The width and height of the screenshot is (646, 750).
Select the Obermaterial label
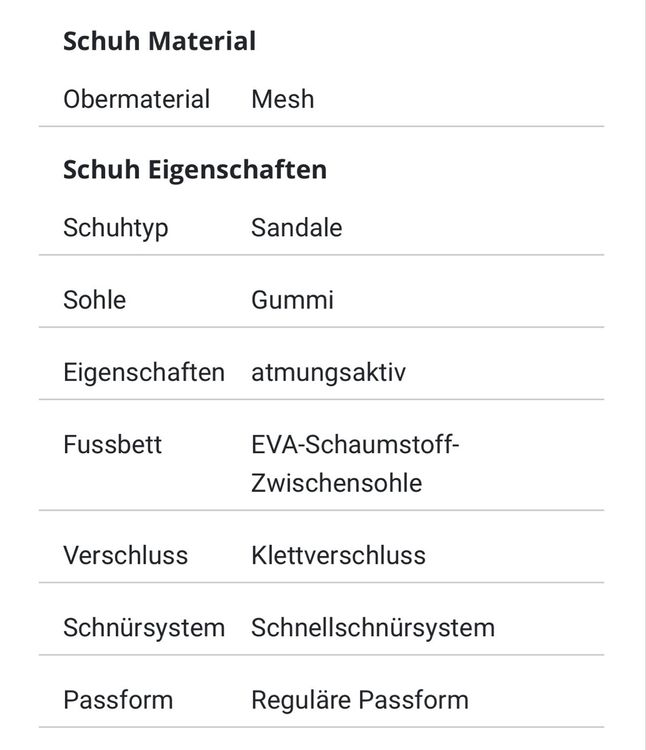coord(136,99)
